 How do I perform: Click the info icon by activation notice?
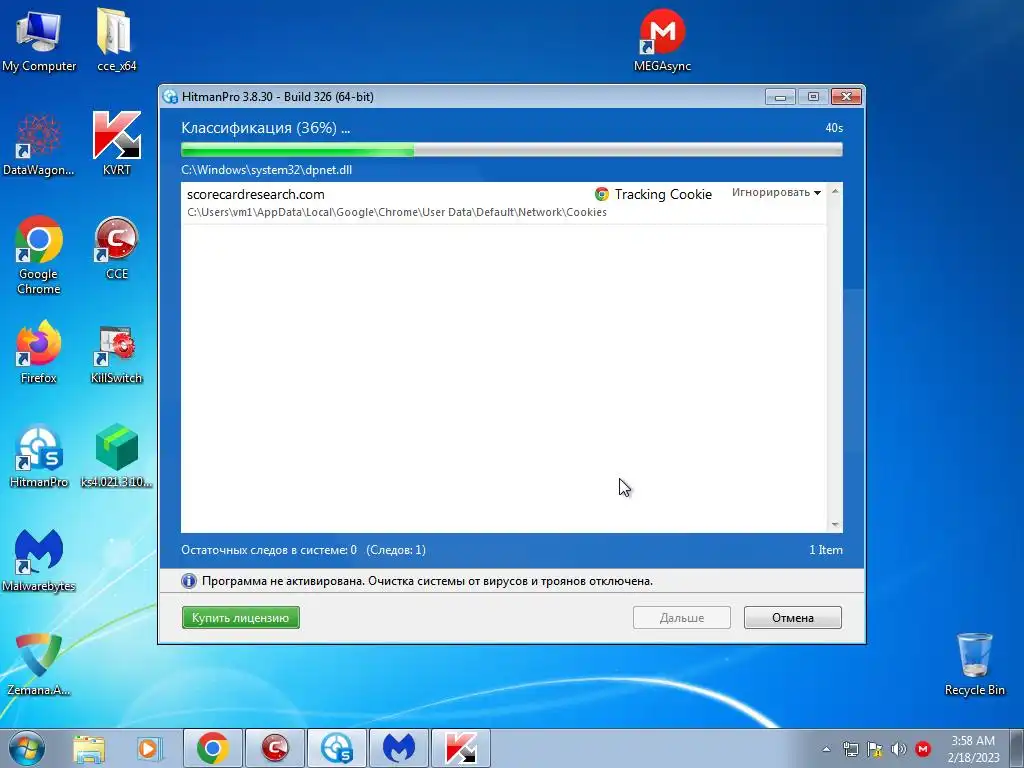pos(189,581)
